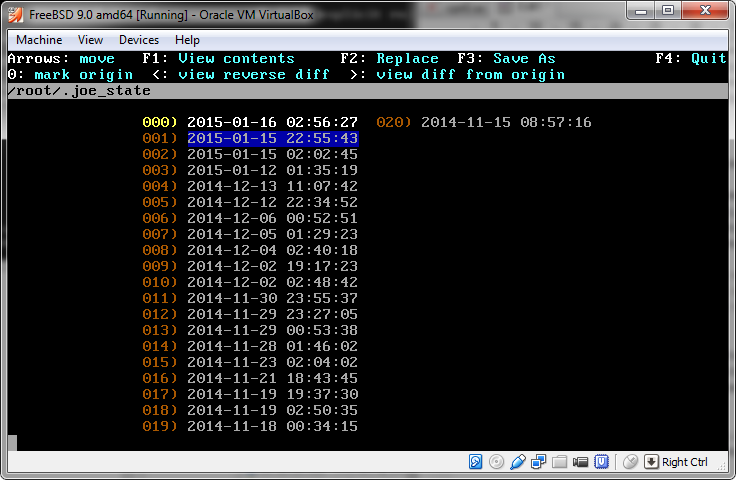The height and width of the screenshot is (480, 736).
Task: Open the Help menu
Action: point(187,40)
